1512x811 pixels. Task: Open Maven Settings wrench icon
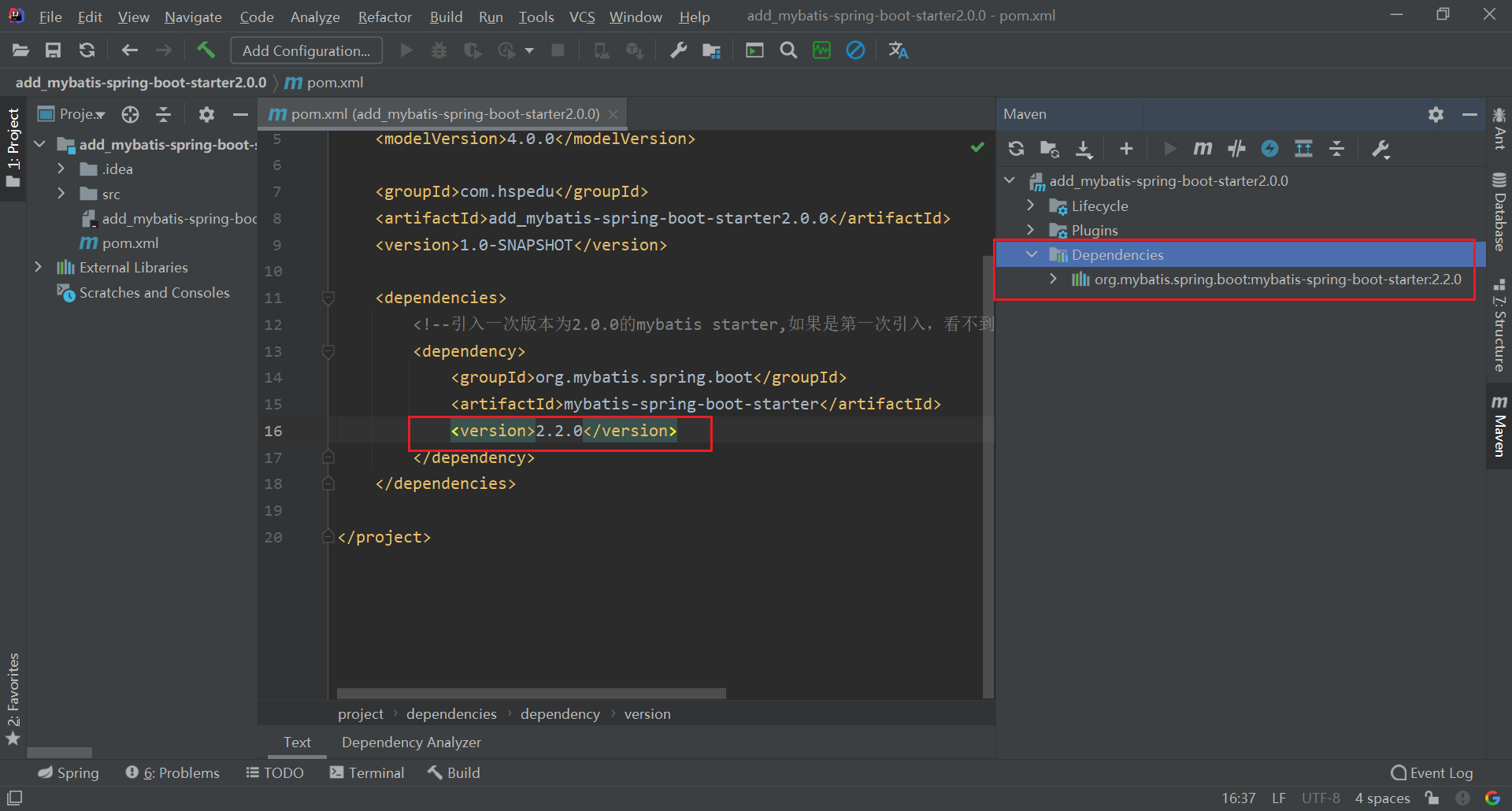[x=1380, y=149]
